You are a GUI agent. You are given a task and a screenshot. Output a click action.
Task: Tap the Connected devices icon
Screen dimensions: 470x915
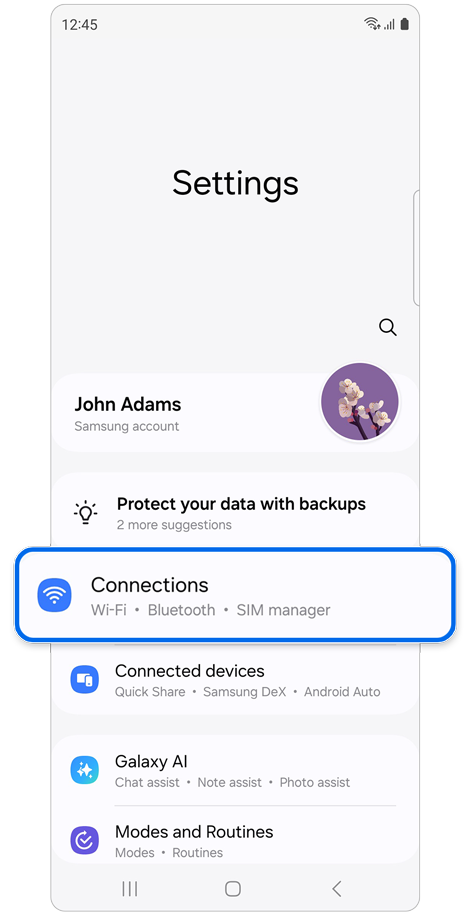(85, 680)
